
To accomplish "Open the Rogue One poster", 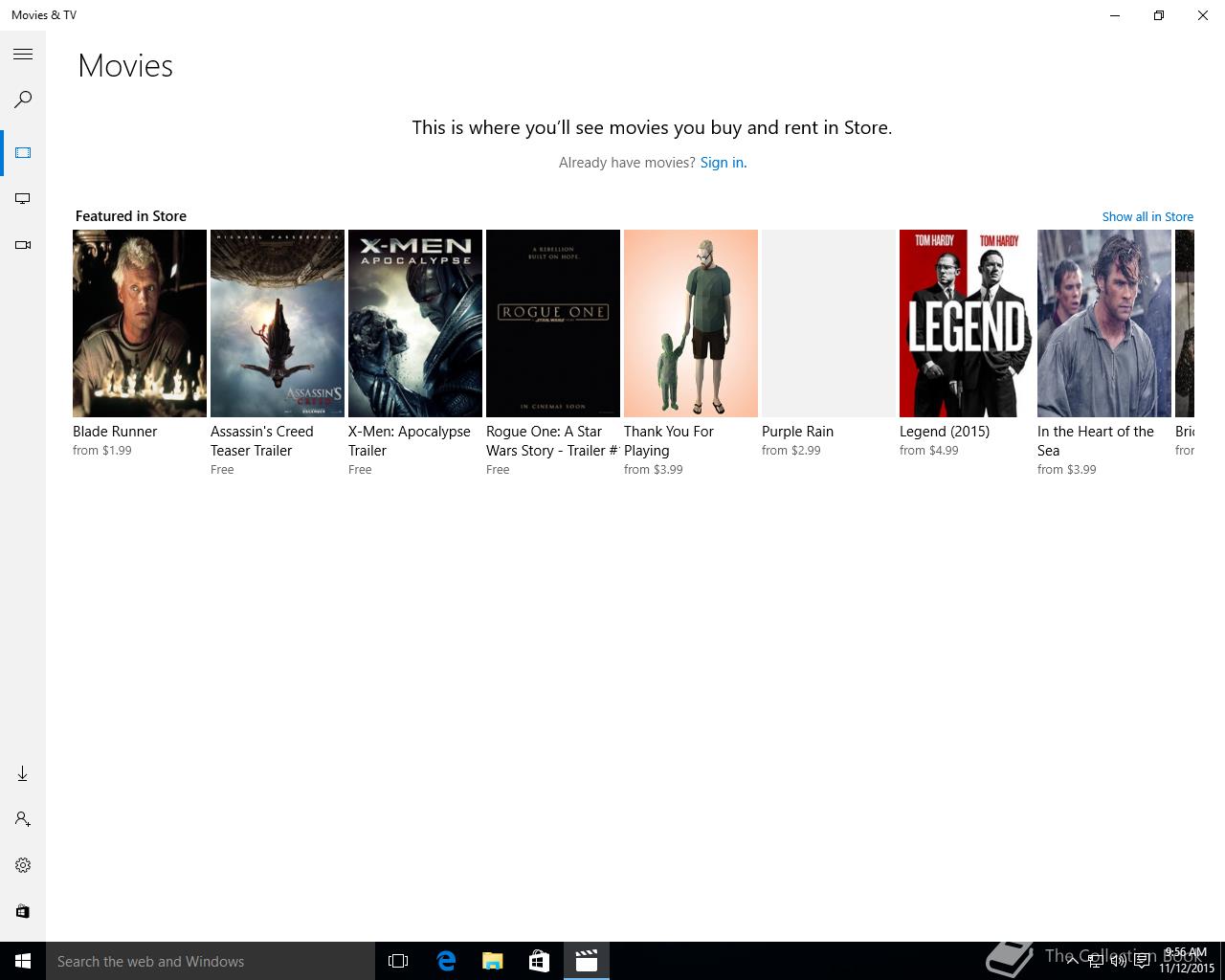I will (553, 323).
